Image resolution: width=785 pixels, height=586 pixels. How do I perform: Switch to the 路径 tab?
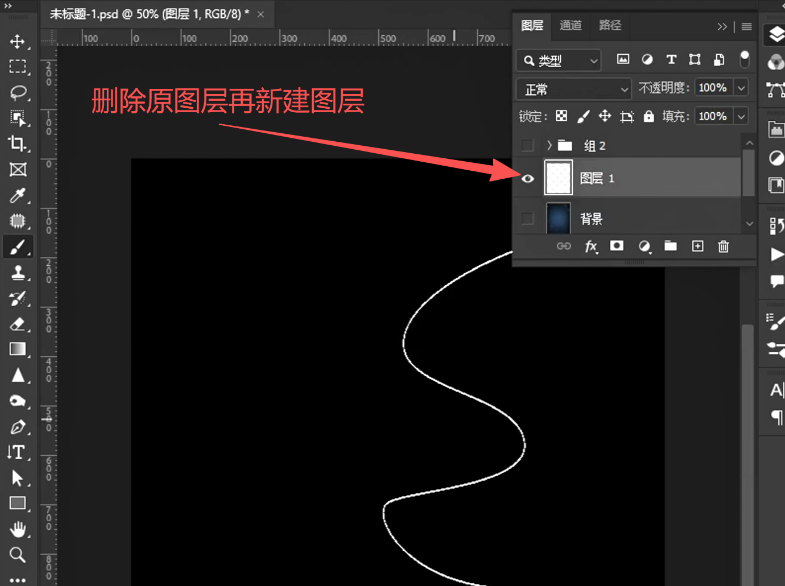(x=610, y=26)
